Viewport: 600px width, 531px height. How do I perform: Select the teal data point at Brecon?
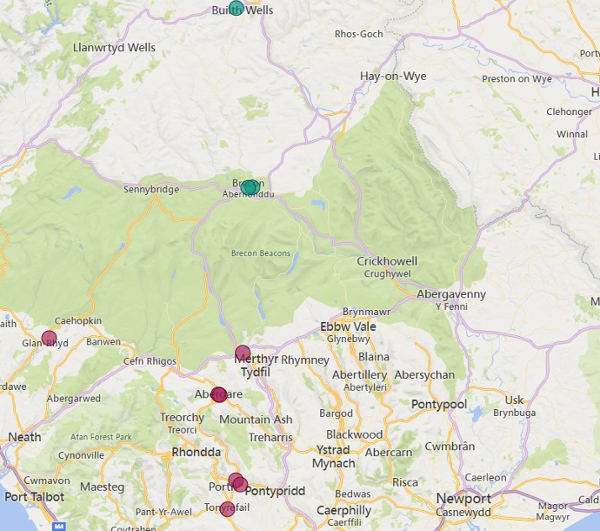(x=250, y=187)
